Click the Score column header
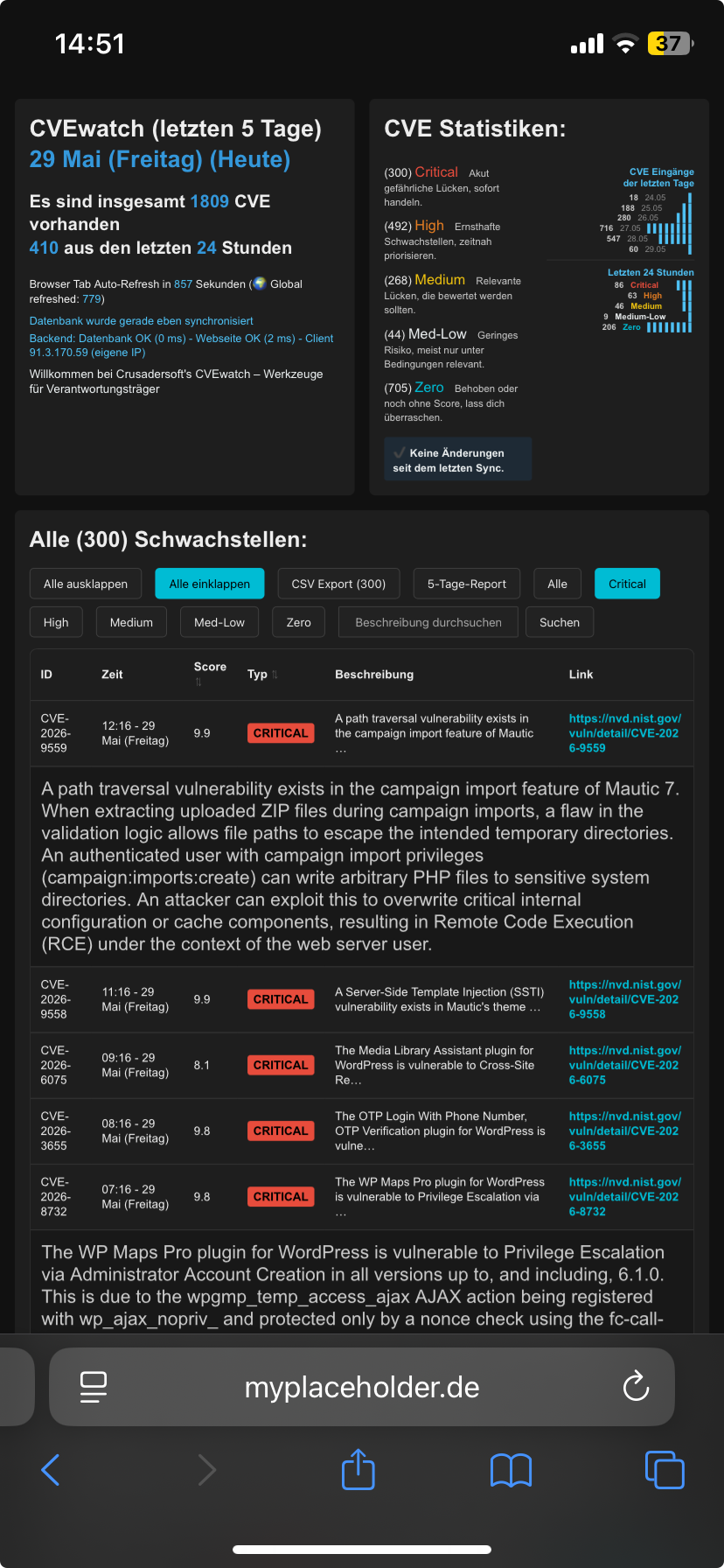This screenshot has width=724, height=1568. coord(210,667)
